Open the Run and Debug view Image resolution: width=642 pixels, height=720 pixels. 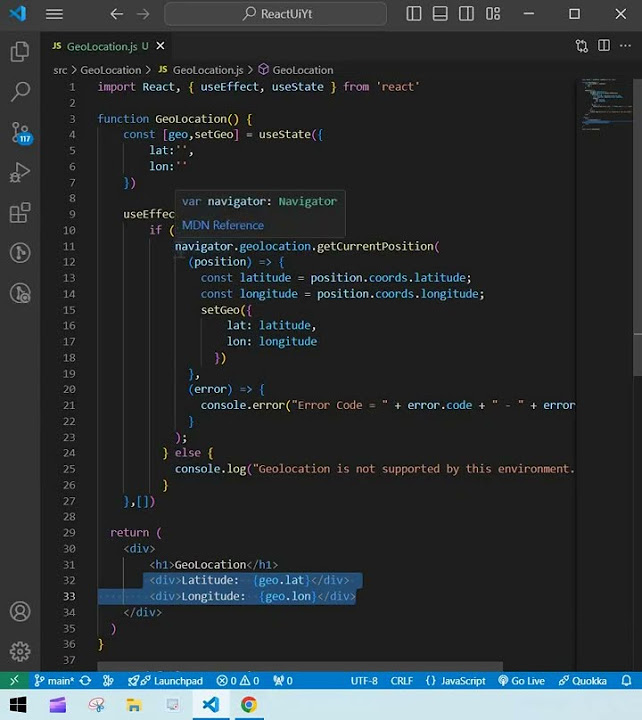click(x=20, y=173)
